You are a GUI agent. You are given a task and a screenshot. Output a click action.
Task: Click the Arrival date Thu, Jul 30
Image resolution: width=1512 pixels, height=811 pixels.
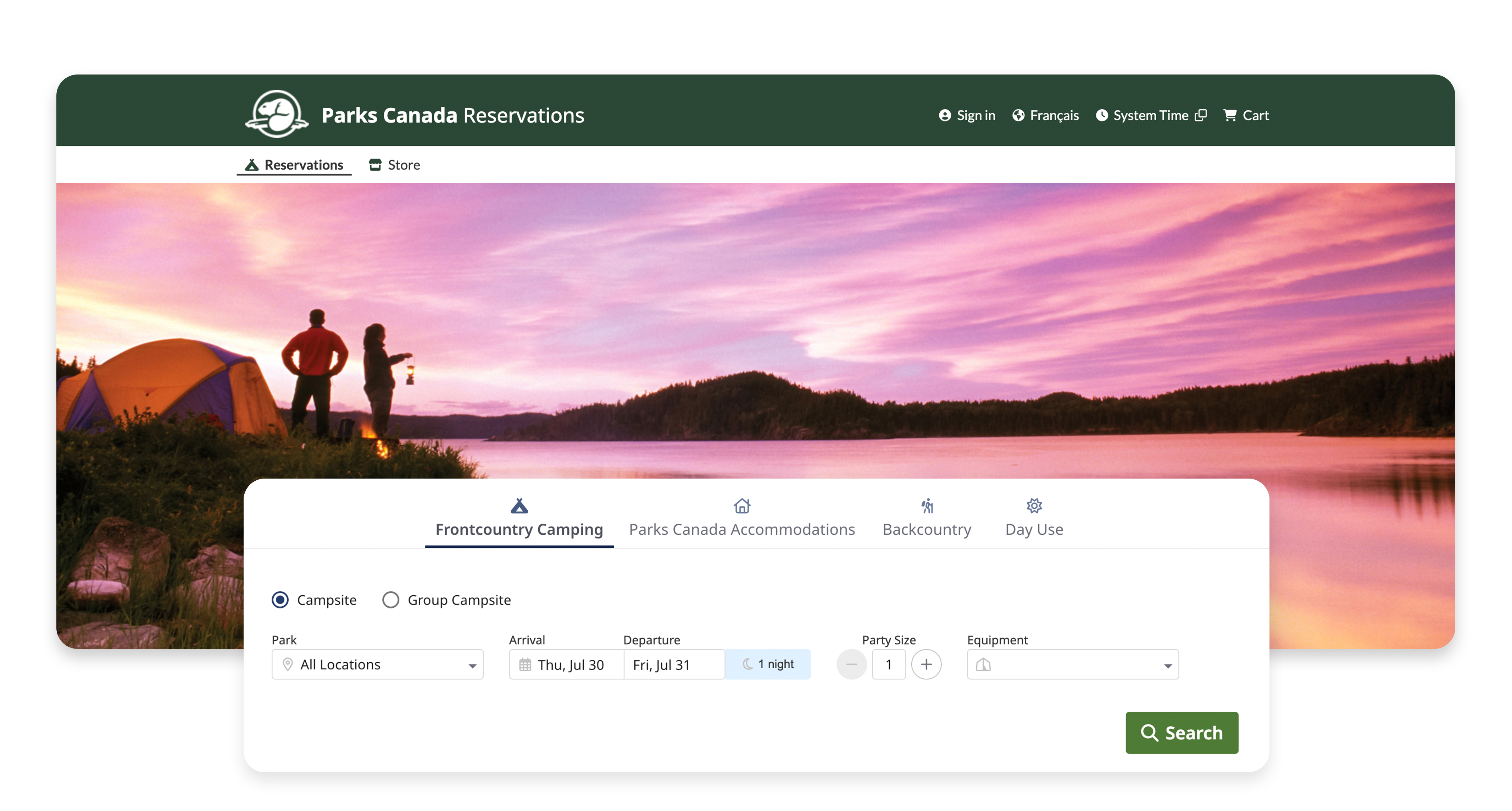(566, 664)
